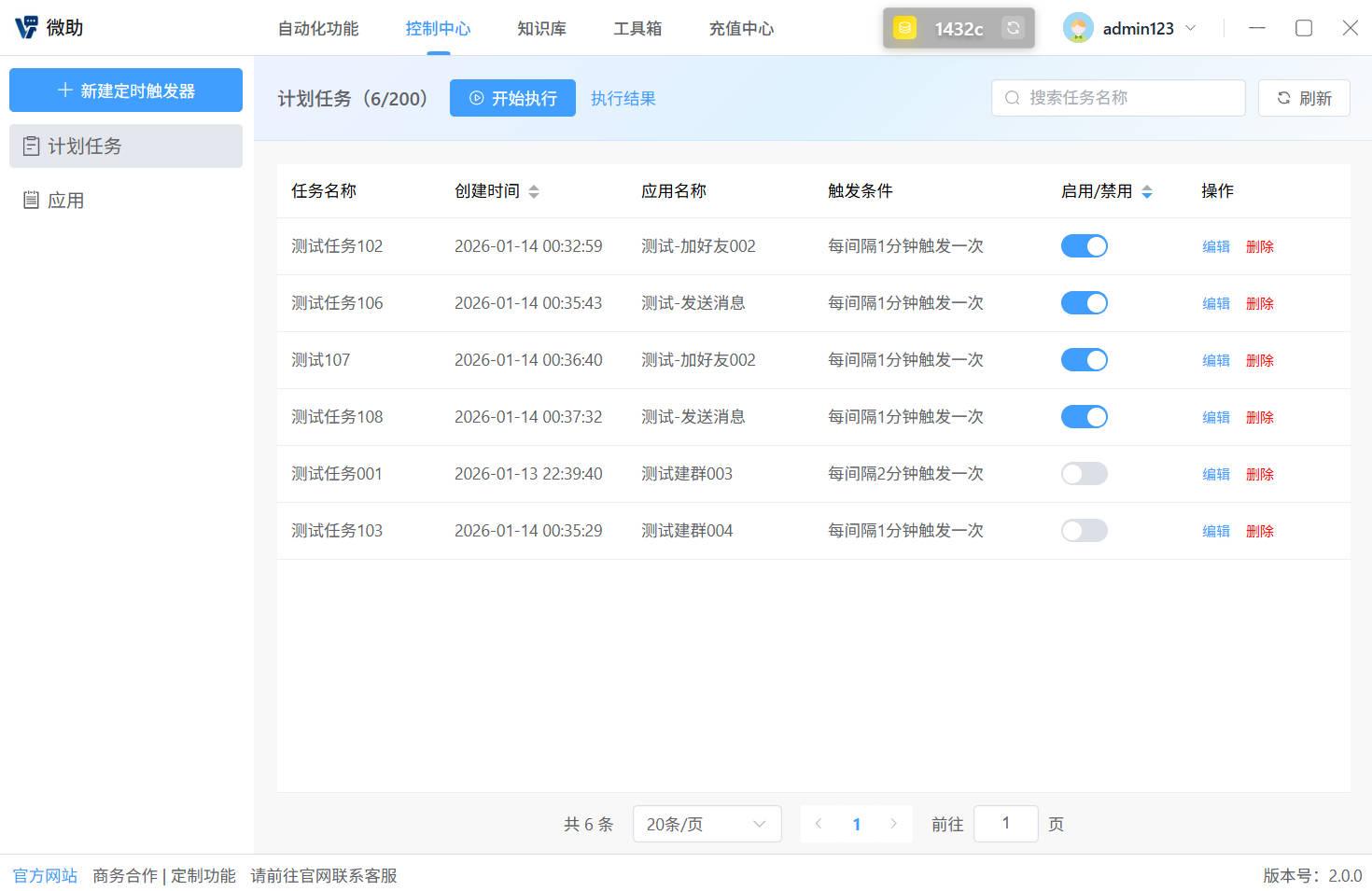Click the 启用/禁用 column sort control
Image resolution: width=1372 pixels, height=891 pixels.
[1147, 190]
